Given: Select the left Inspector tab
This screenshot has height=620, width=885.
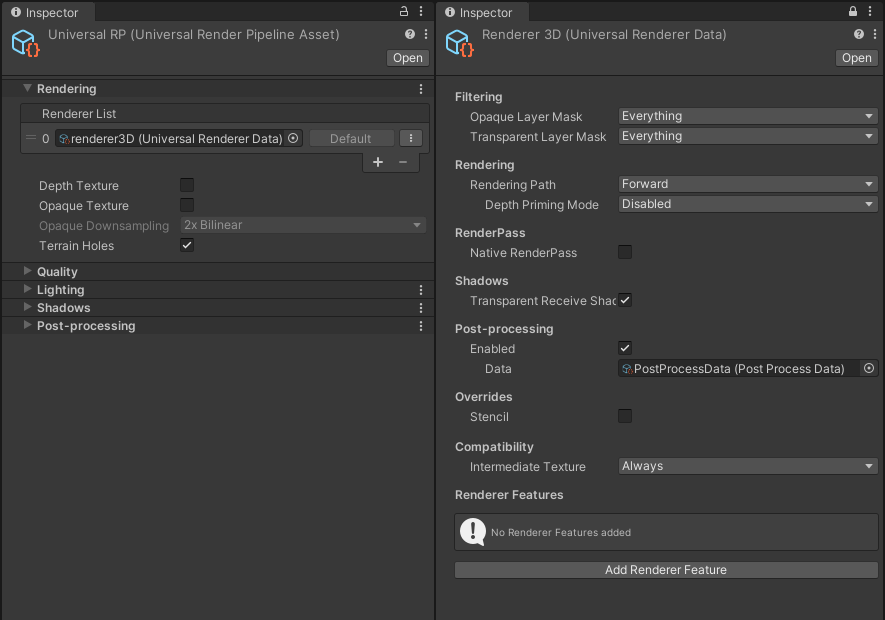Looking at the screenshot, I should click(x=47, y=12).
